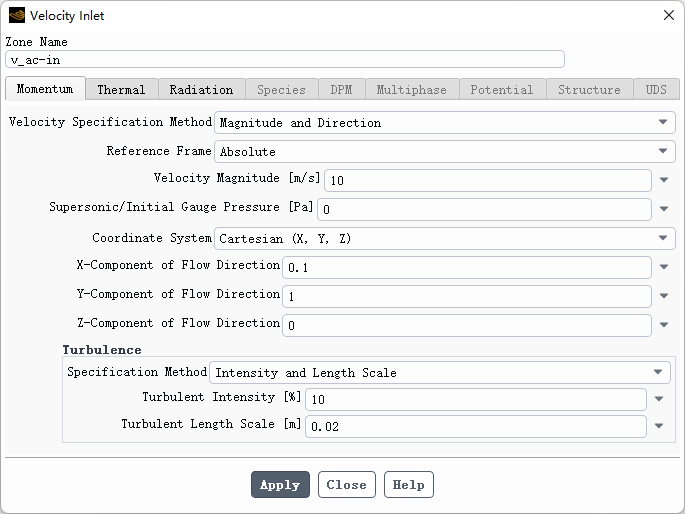Select the Momentum tab
The height and width of the screenshot is (514, 685).
pyautogui.click(x=45, y=89)
